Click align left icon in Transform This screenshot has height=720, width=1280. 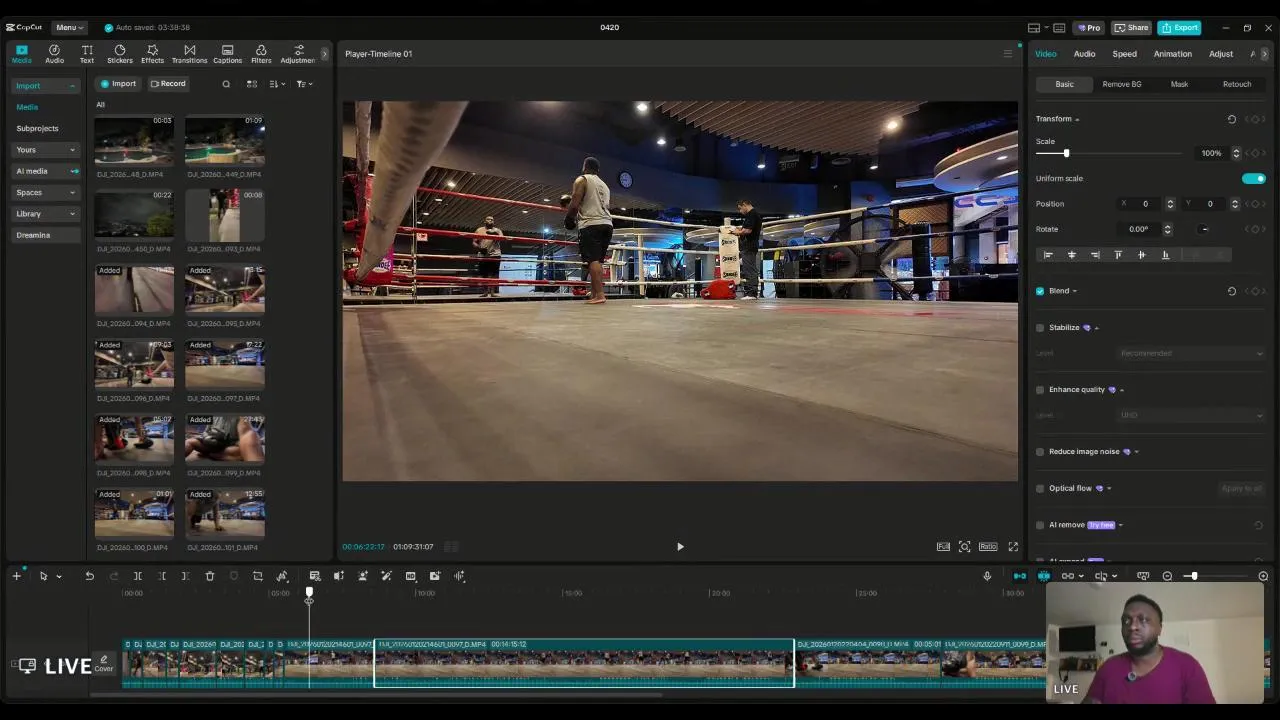1048,255
